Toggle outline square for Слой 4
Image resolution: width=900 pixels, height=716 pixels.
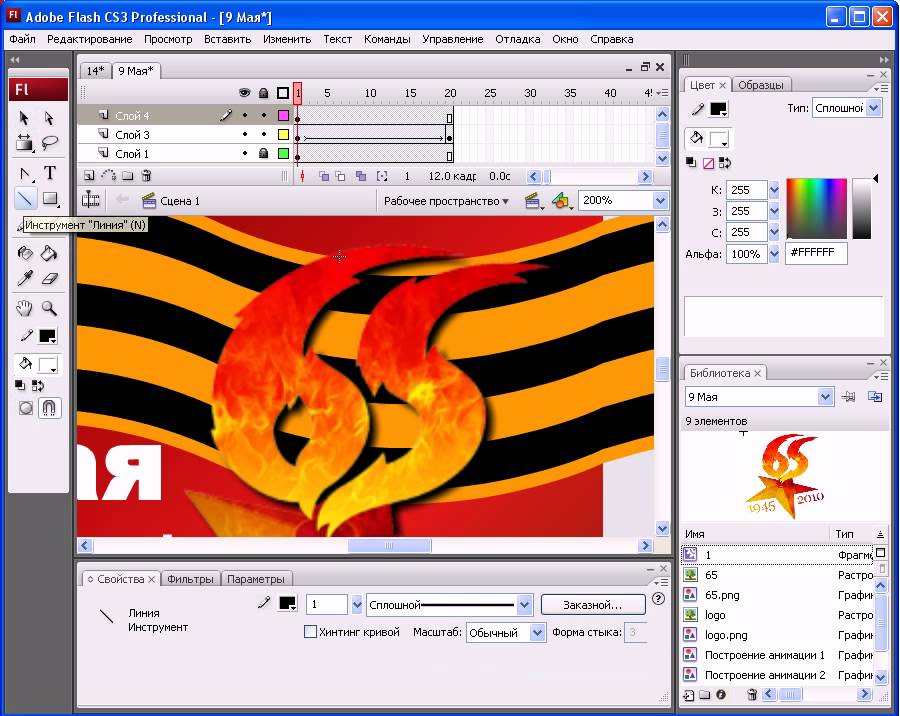283,115
